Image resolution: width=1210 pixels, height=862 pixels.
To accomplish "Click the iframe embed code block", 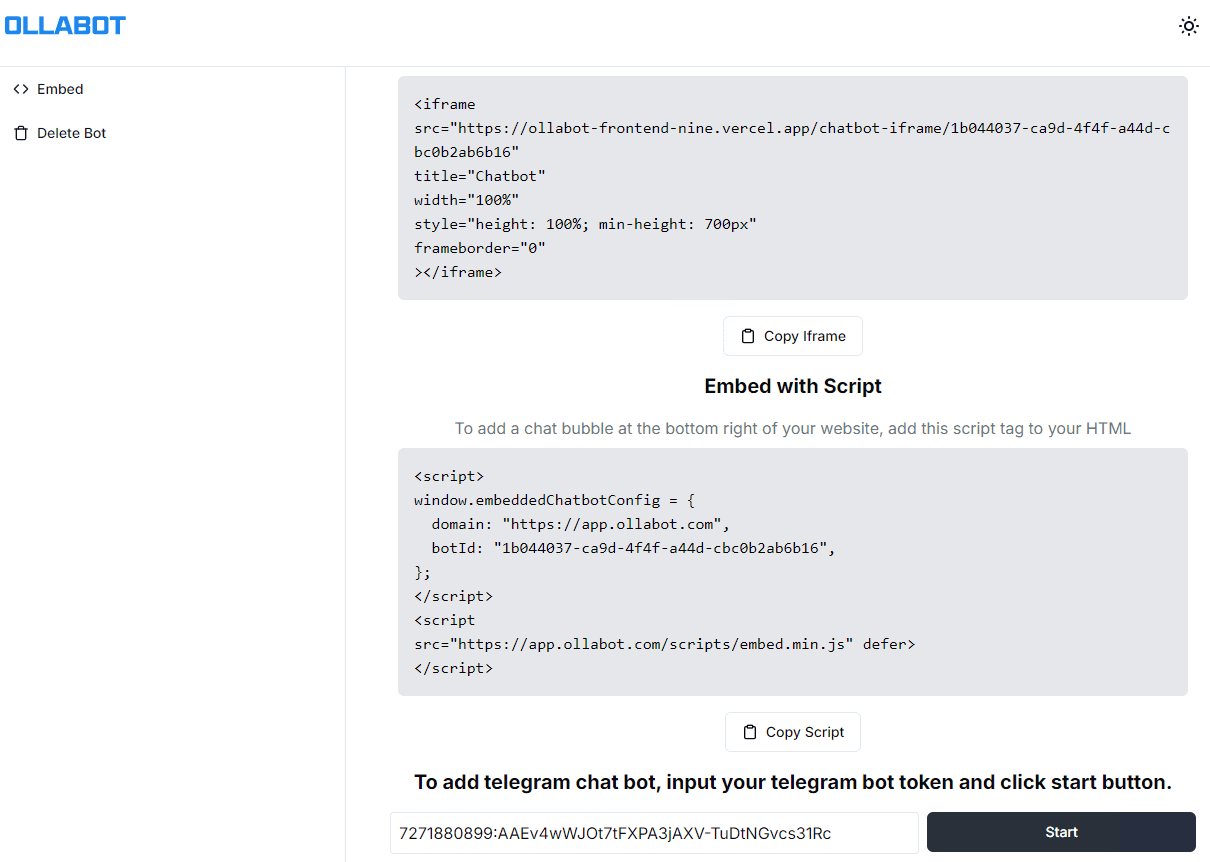I will coord(793,188).
